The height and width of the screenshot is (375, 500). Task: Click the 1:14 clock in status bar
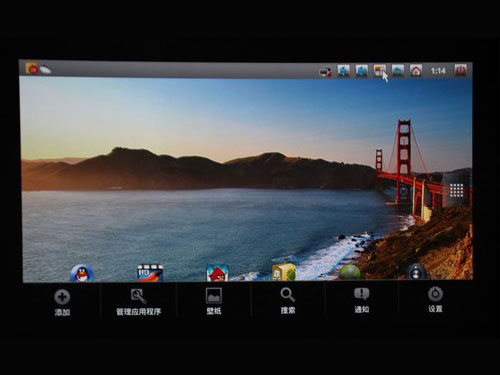click(x=438, y=71)
